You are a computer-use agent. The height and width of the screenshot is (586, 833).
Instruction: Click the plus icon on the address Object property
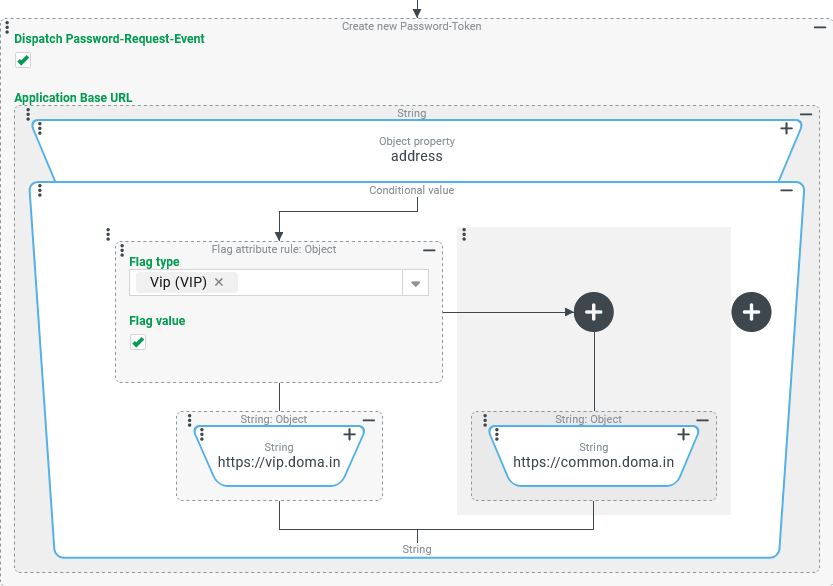[786, 128]
